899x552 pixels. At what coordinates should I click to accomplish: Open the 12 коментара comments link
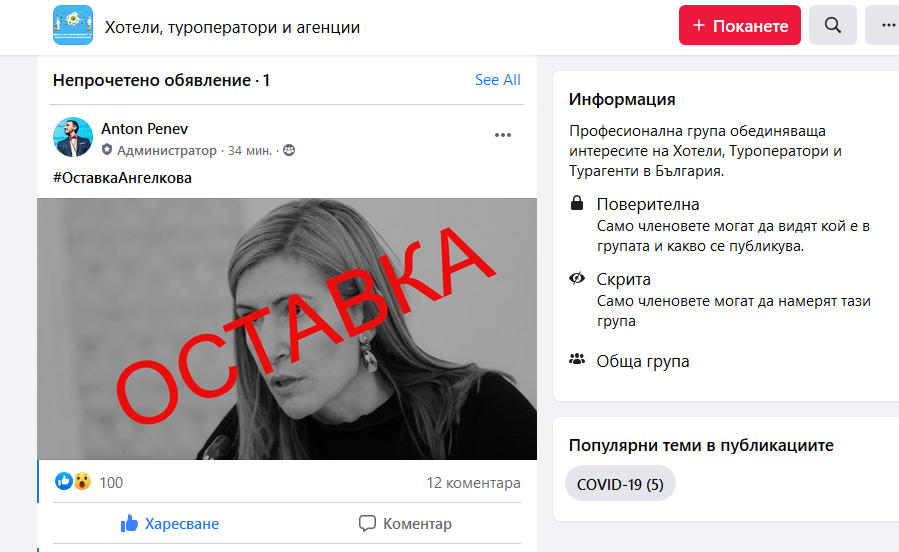(474, 483)
